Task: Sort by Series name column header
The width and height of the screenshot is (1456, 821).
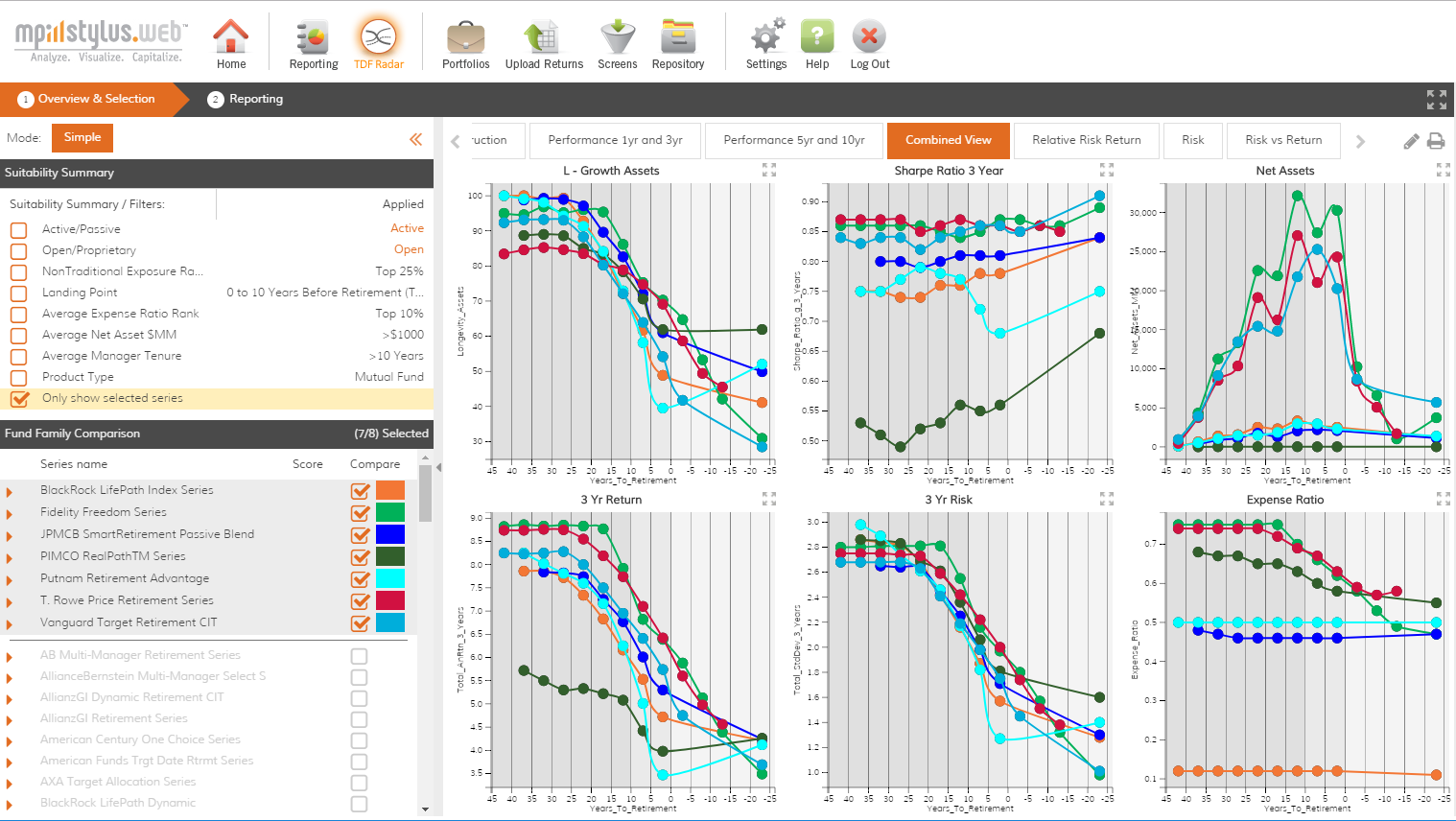Action: click(74, 464)
